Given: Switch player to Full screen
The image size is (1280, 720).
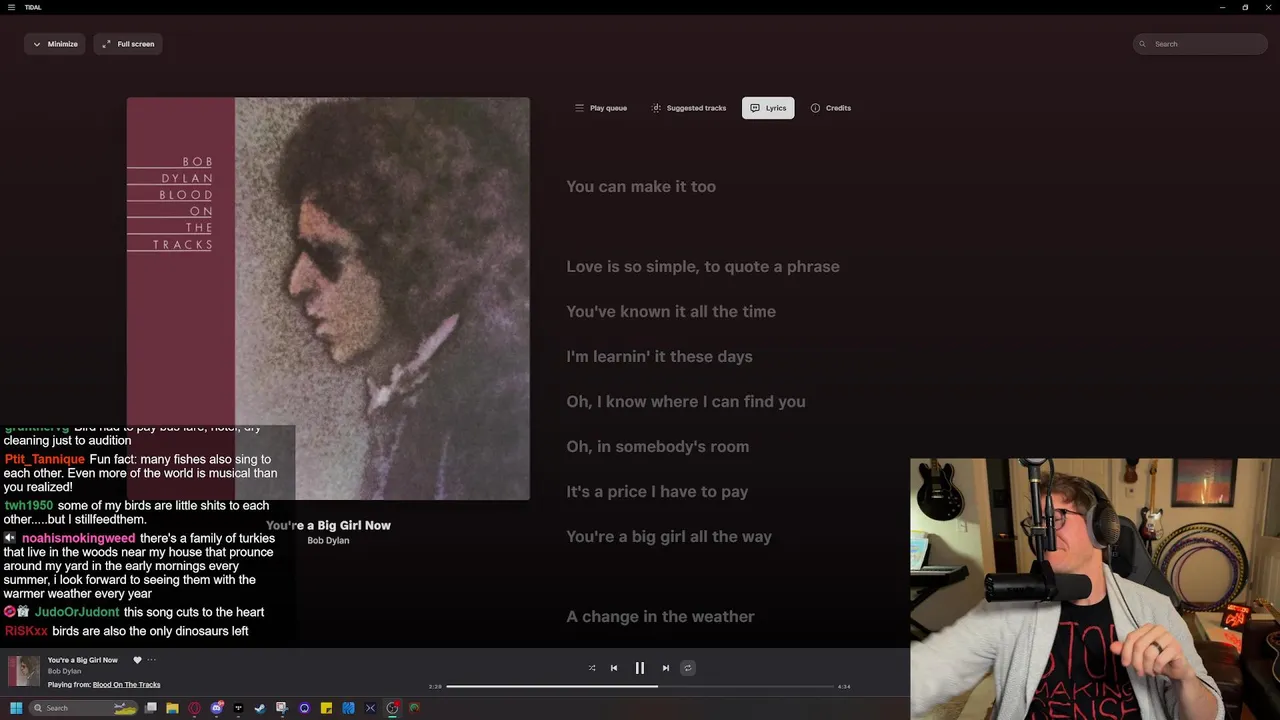Looking at the screenshot, I should tap(128, 44).
